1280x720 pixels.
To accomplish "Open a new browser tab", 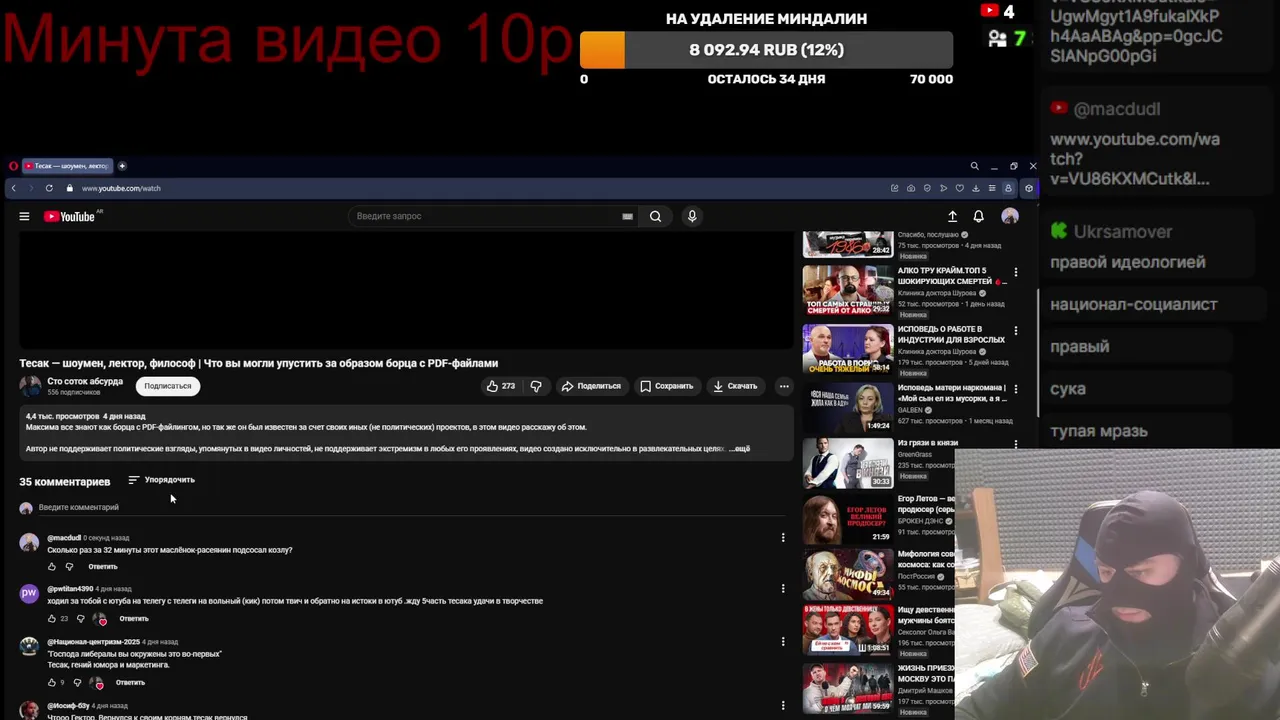I will pyautogui.click(x=122, y=166).
